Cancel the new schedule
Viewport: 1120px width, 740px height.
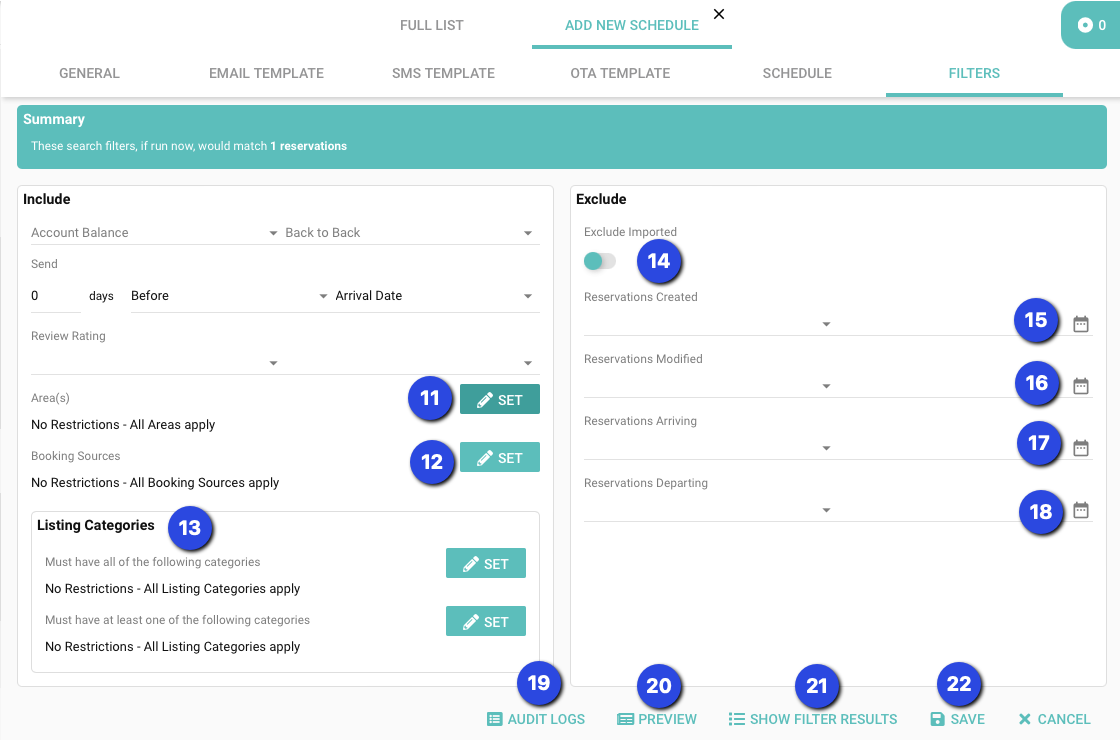1054,719
